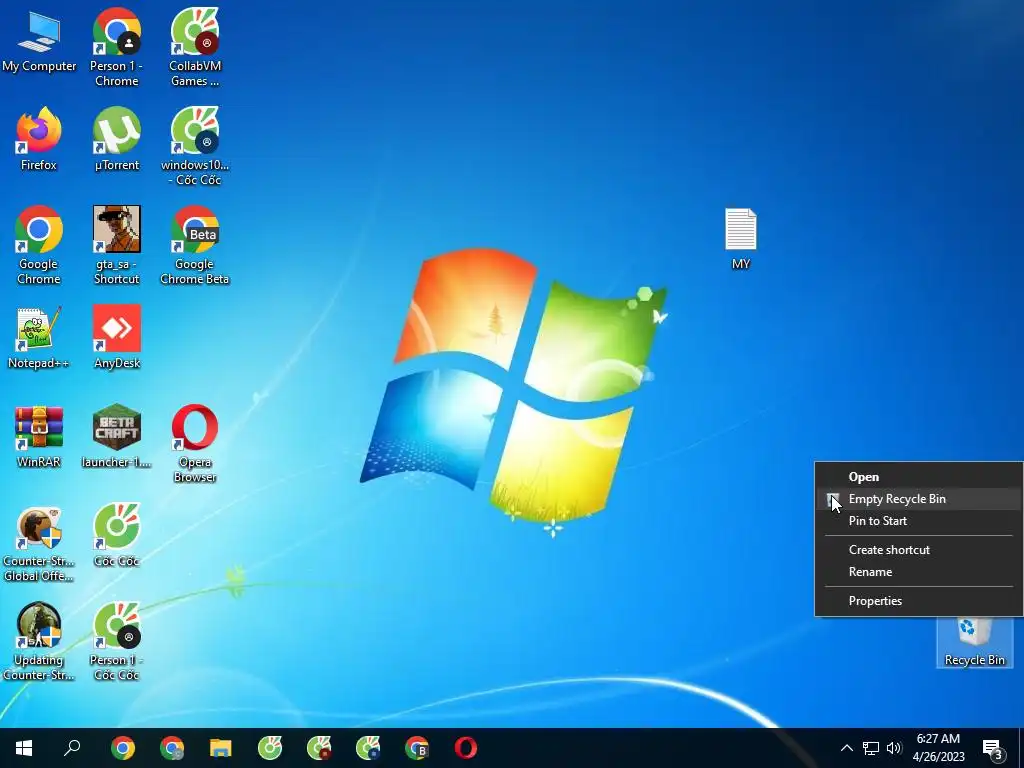This screenshot has width=1024, height=768.
Task: Show hidden system tray icons
Action: pos(846,748)
